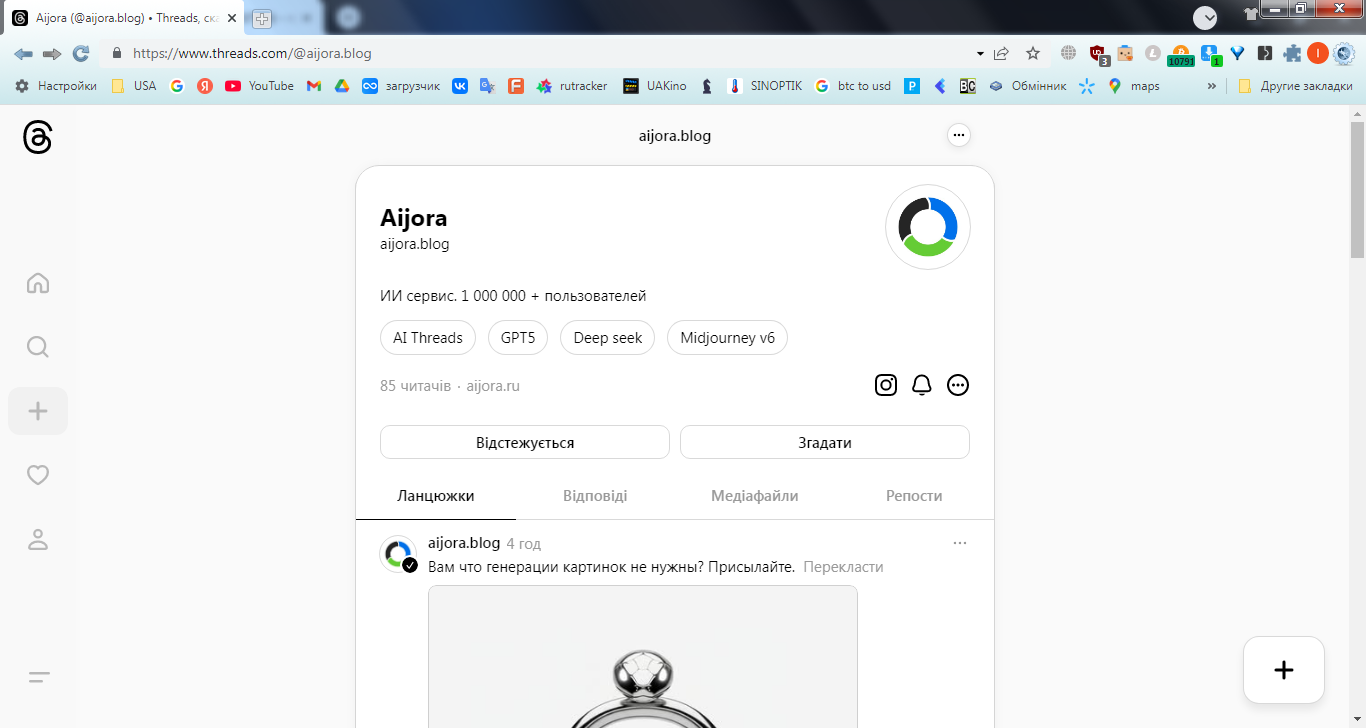Expand hidden bookmarks with the double chevron
The image size is (1366, 728).
(1212, 86)
